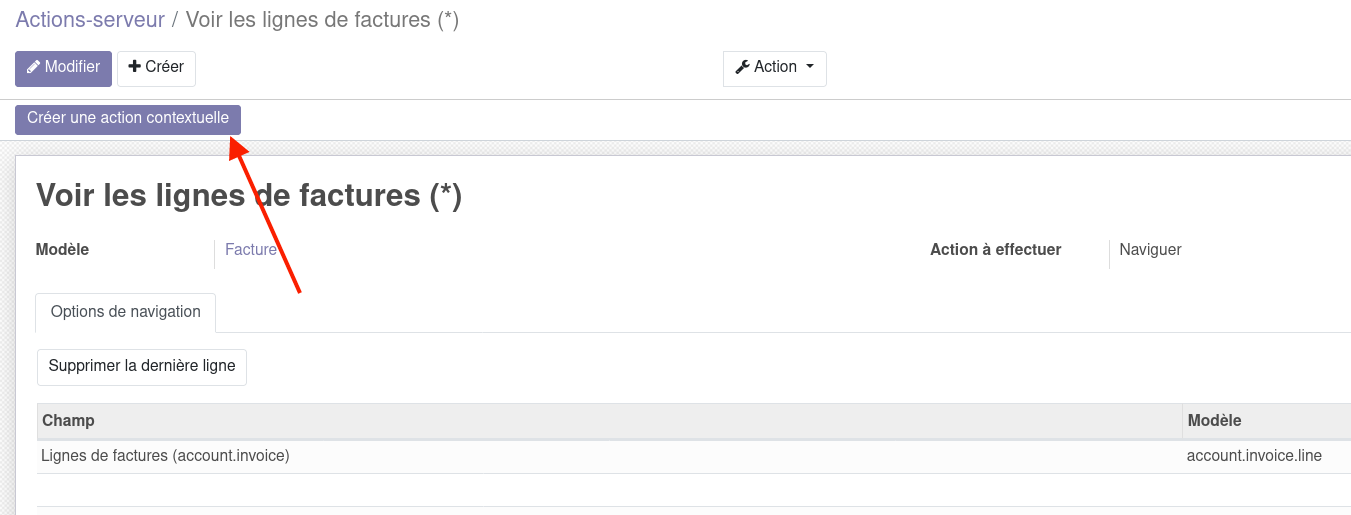Click the empty row under Lignes de factures

point(600,490)
